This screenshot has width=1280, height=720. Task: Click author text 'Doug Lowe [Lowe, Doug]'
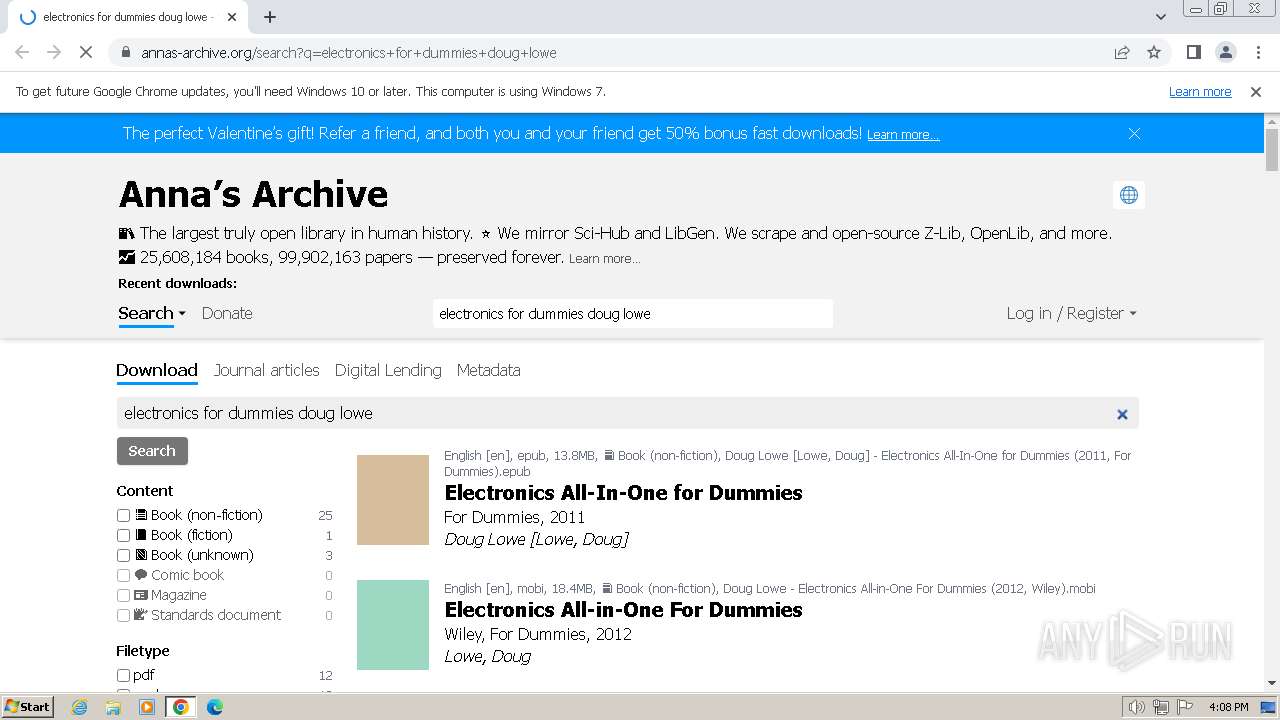coord(536,539)
